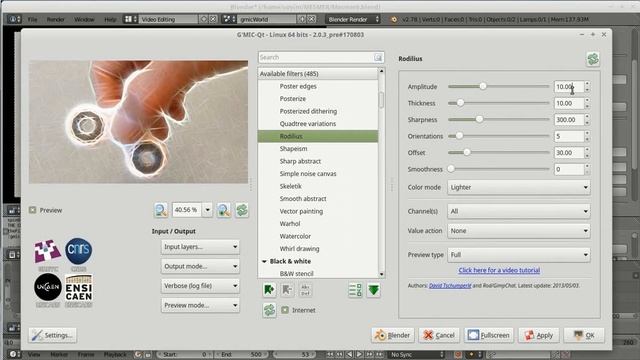
Task: Collapse the Black & white filter category
Action: point(264,261)
